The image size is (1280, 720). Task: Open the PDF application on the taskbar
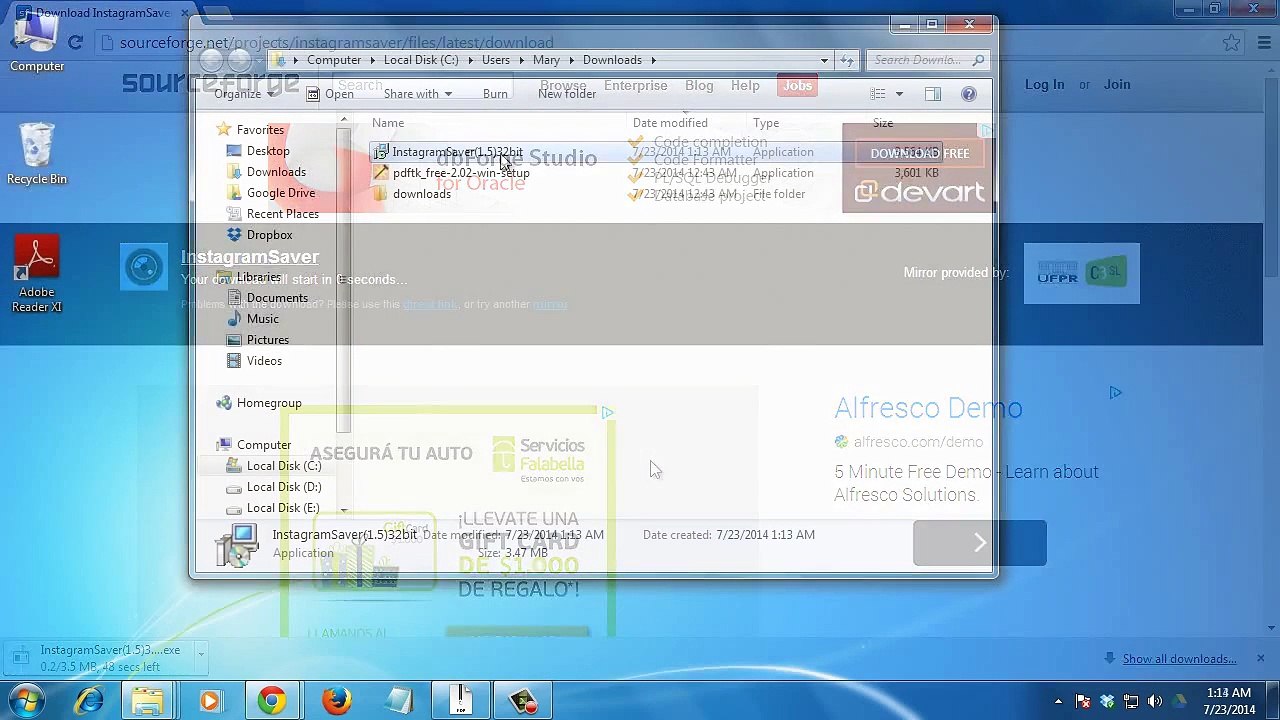coord(460,701)
